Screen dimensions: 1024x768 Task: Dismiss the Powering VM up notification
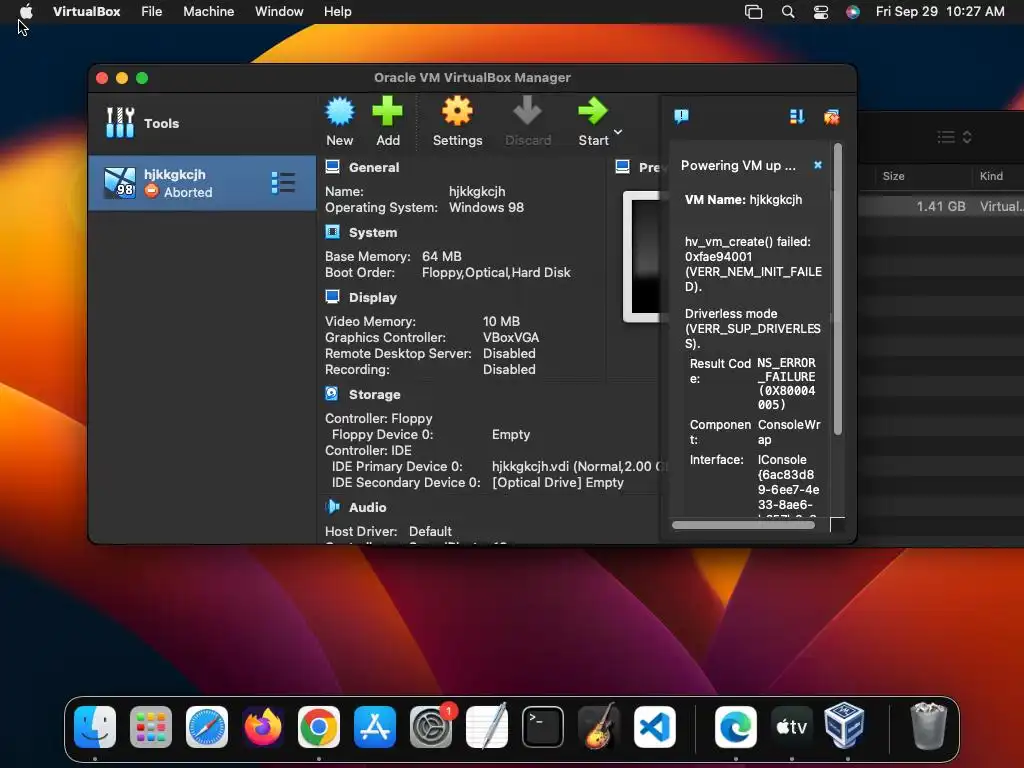coord(818,165)
